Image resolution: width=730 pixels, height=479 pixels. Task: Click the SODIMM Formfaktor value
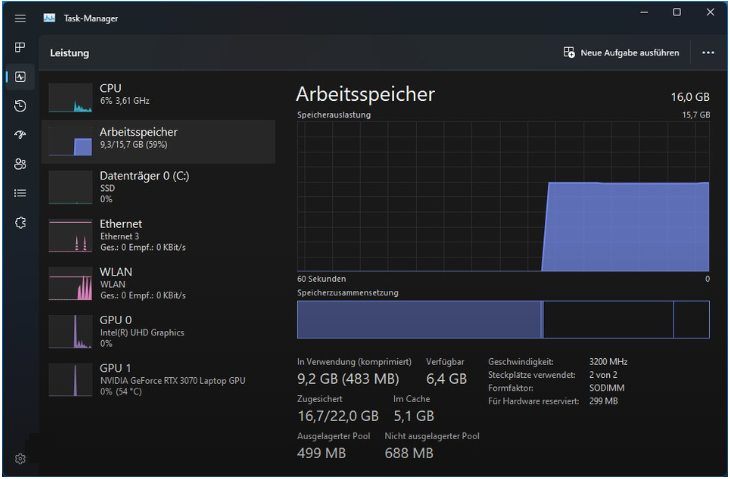click(607, 388)
